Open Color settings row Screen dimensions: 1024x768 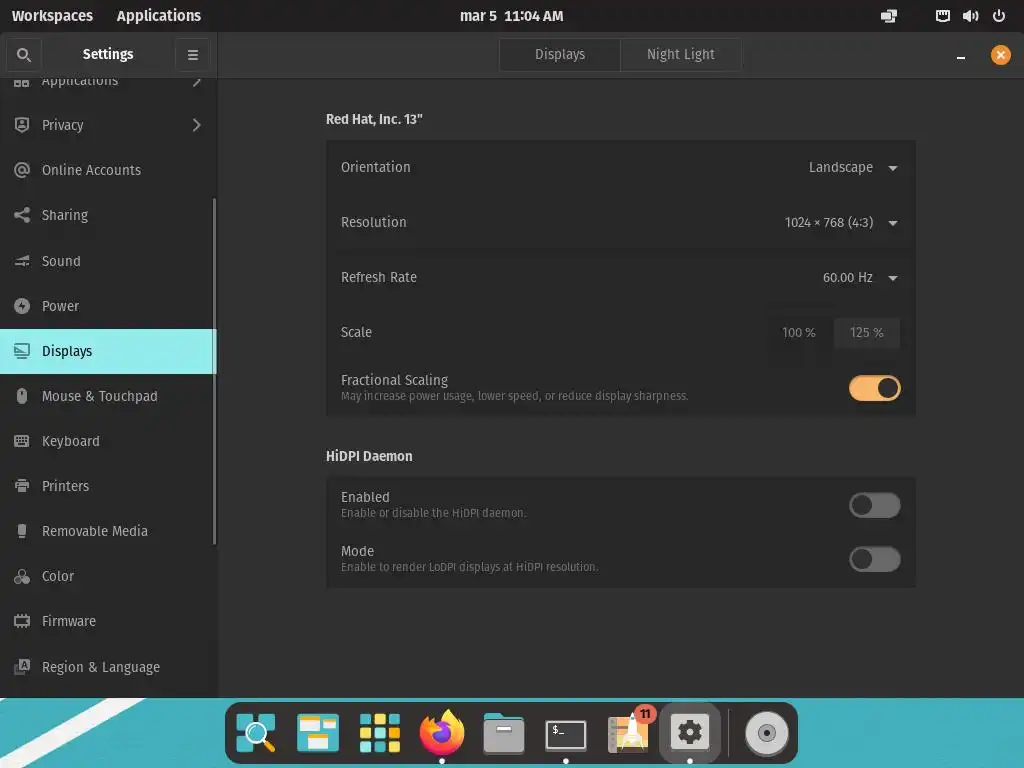108,576
